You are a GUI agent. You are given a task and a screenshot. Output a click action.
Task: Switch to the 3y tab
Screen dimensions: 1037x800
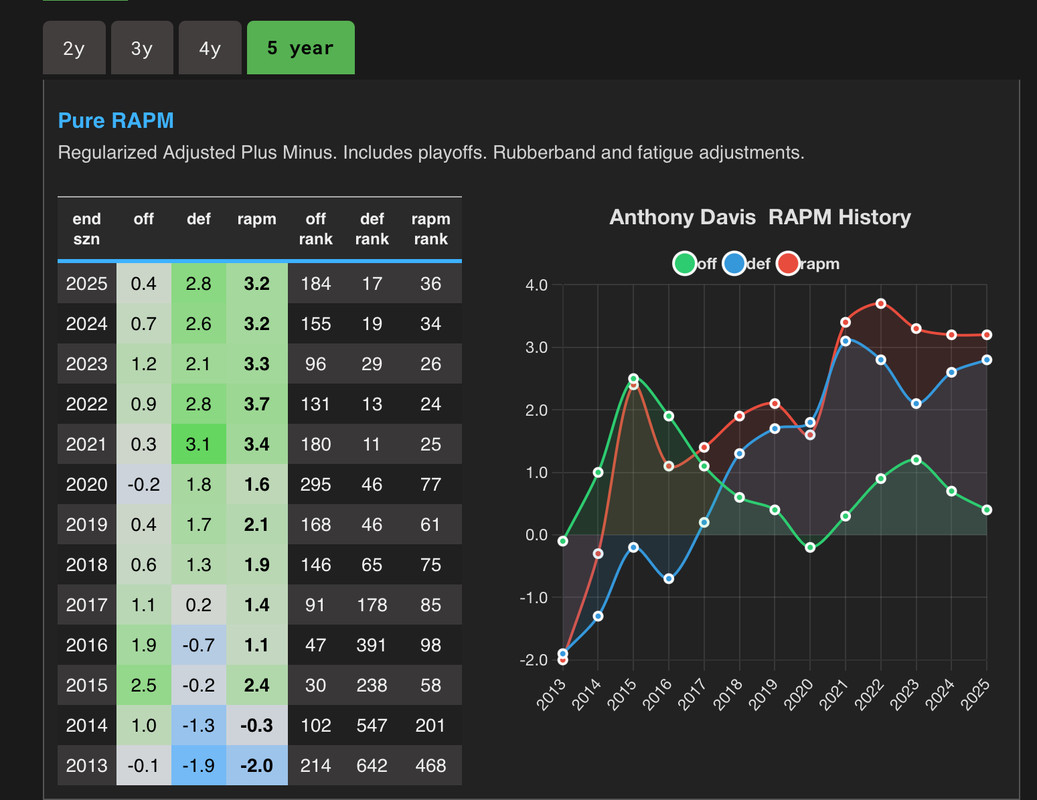point(142,48)
